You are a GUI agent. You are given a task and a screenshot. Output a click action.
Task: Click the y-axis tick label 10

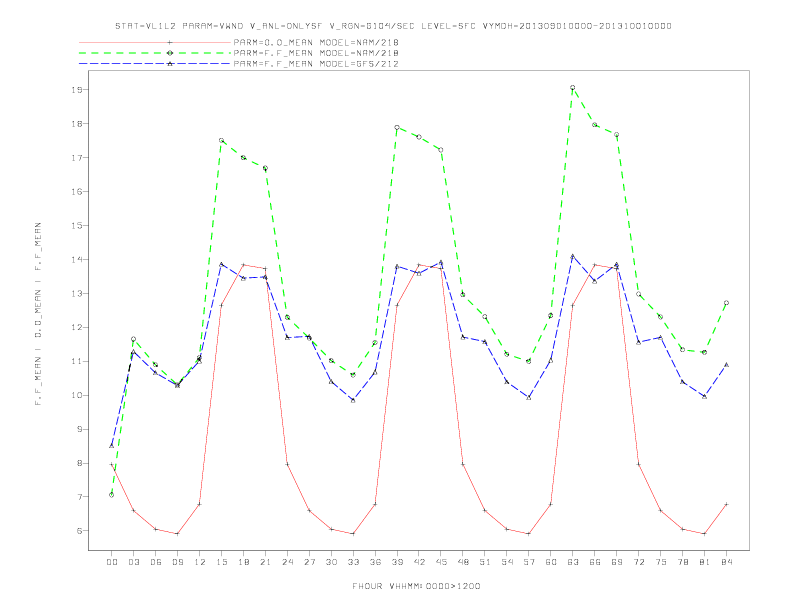pyautogui.click(x=77, y=395)
